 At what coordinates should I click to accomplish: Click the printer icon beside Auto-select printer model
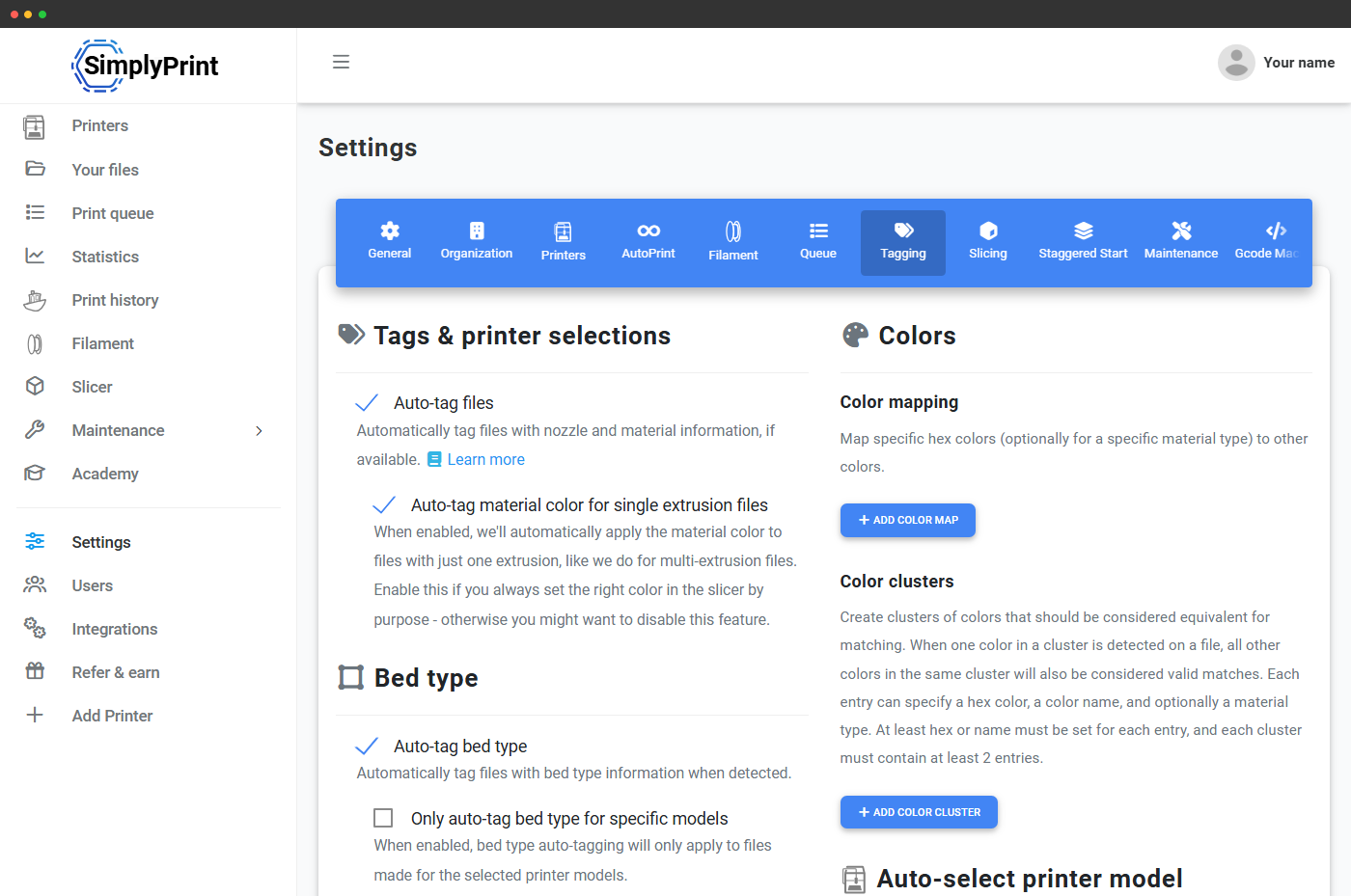[854, 879]
